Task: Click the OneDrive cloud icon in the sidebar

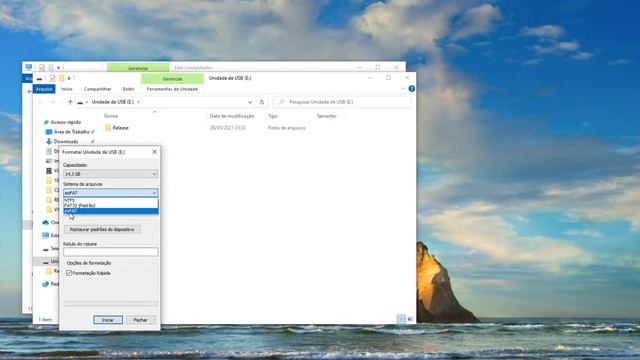Action: (46, 222)
